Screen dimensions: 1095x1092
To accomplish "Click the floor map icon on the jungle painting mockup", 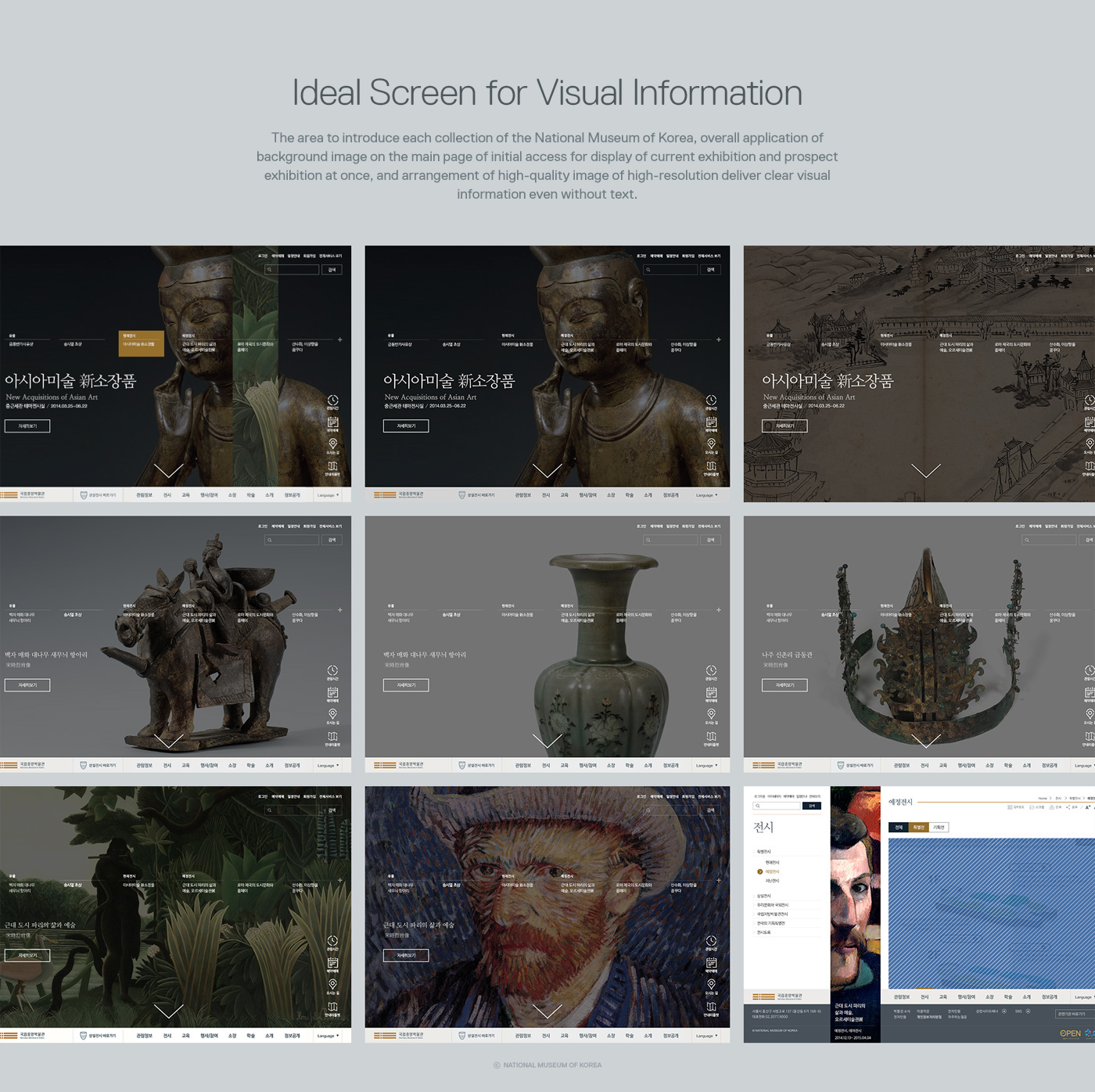I will [332, 1006].
